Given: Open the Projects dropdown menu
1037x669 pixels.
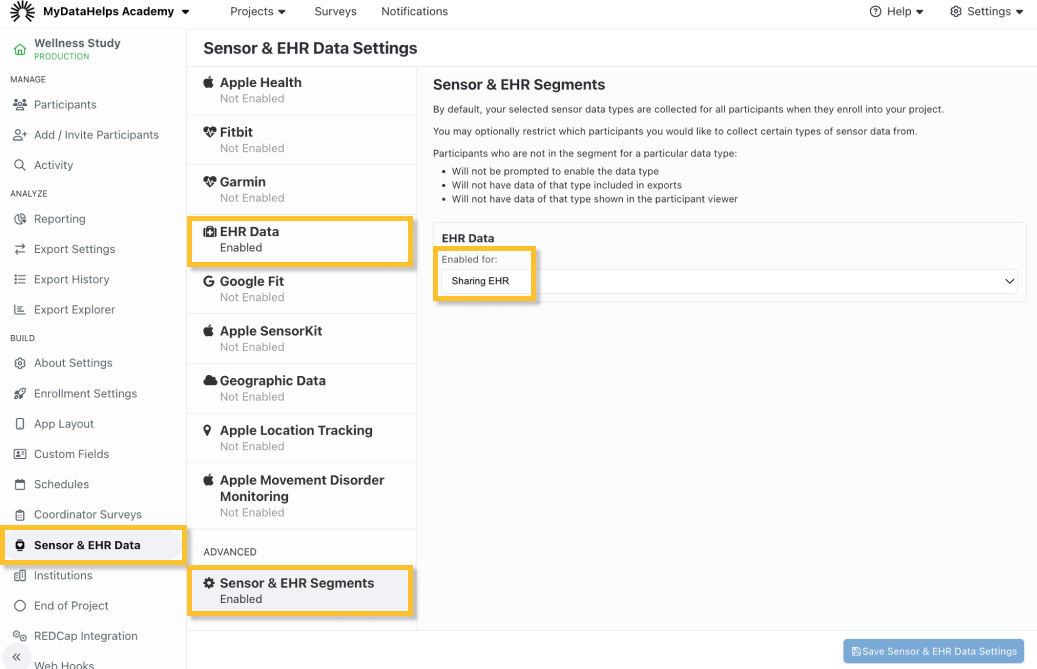Looking at the screenshot, I should click(258, 12).
